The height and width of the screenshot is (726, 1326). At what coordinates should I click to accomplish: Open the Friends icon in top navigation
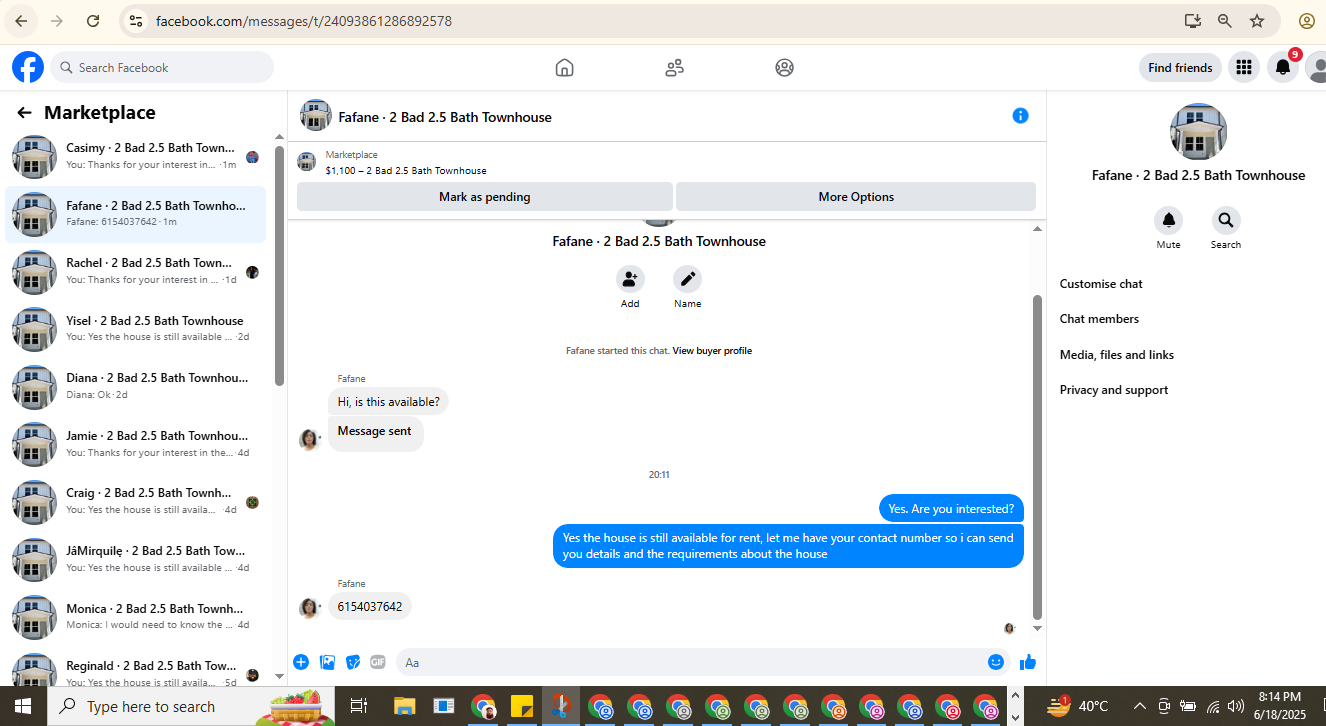[674, 68]
